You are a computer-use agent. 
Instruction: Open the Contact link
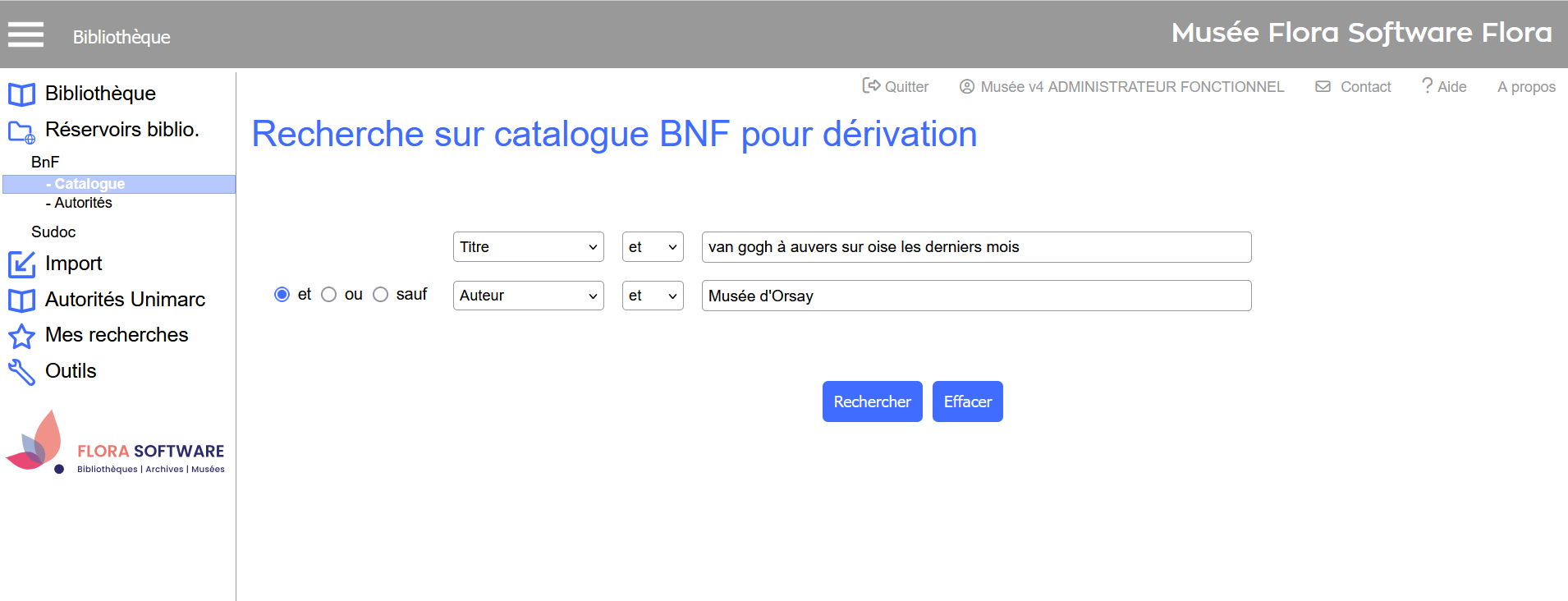[1364, 87]
